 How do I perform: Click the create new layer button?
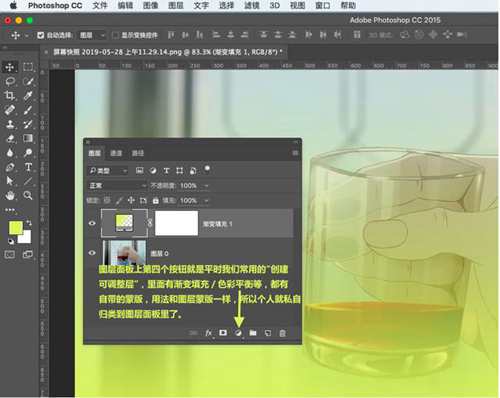click(268, 333)
